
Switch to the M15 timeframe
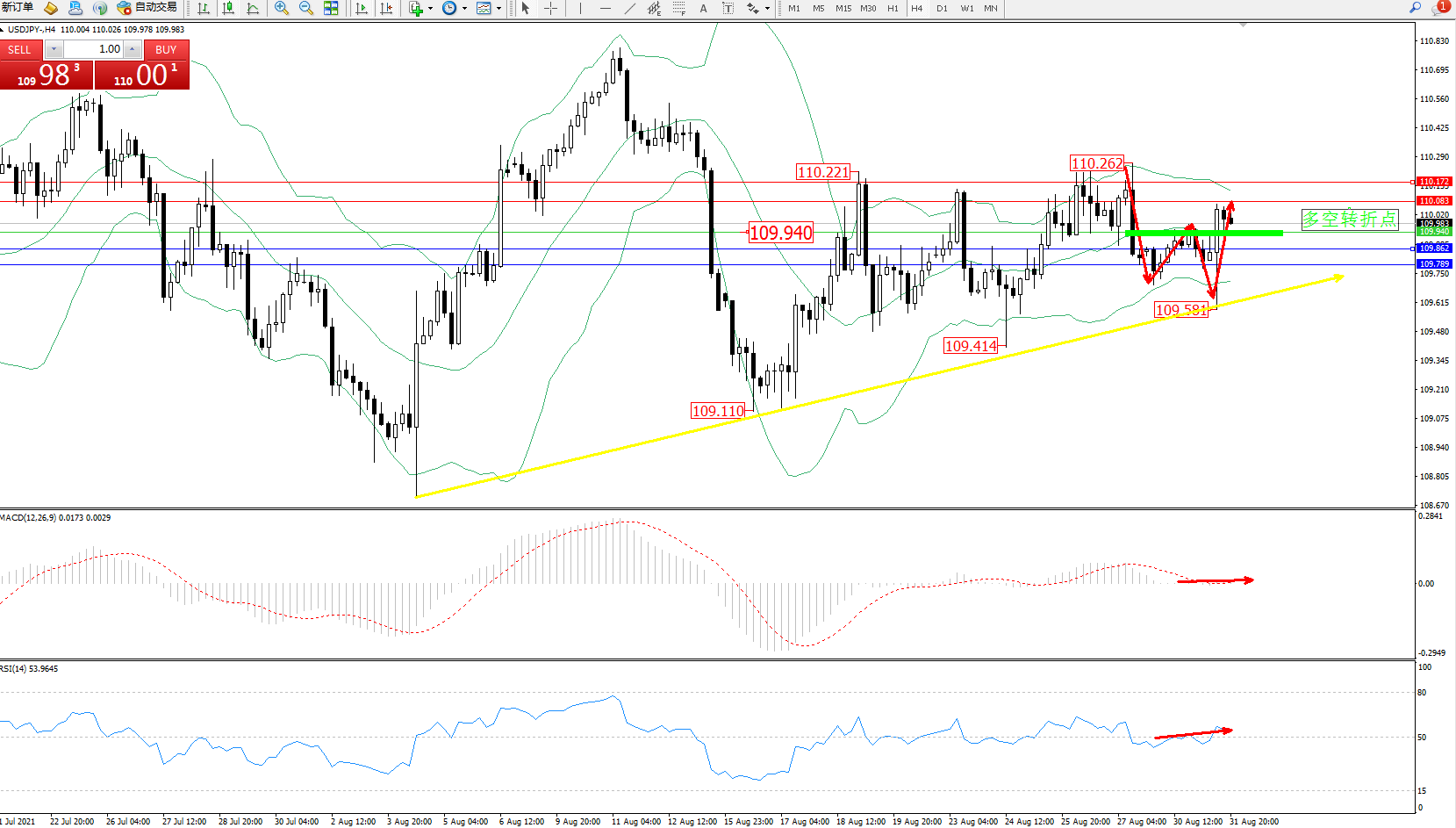[x=843, y=8]
